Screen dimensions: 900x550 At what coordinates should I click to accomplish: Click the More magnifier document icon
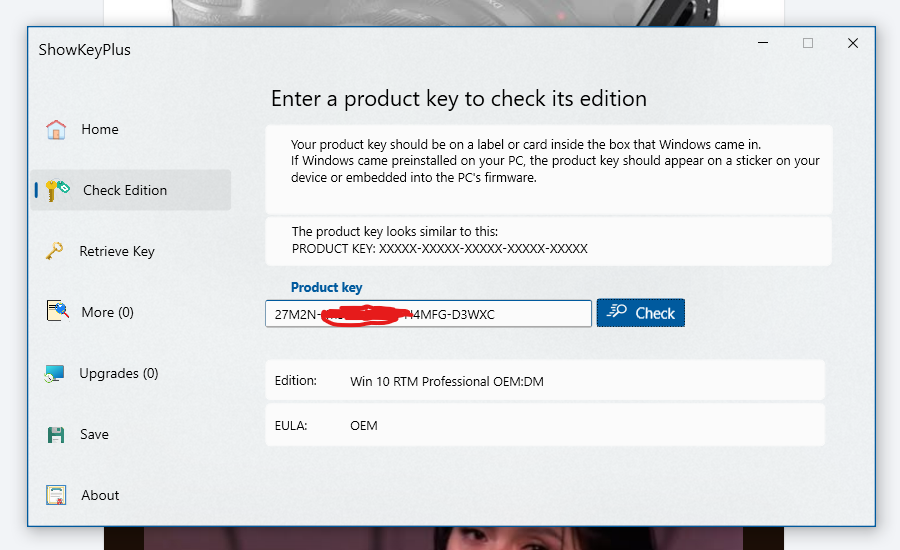pyautogui.click(x=57, y=311)
